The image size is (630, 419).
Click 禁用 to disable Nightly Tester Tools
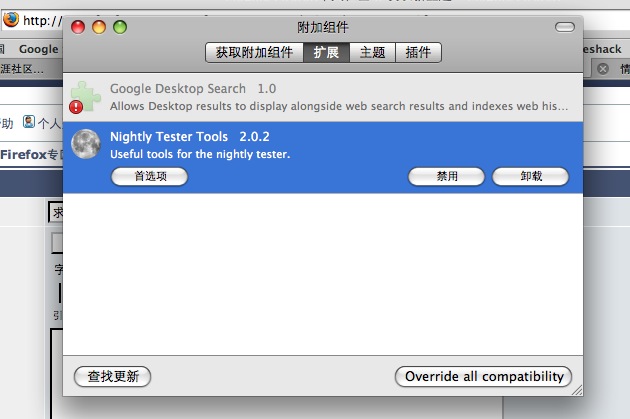tap(446, 176)
